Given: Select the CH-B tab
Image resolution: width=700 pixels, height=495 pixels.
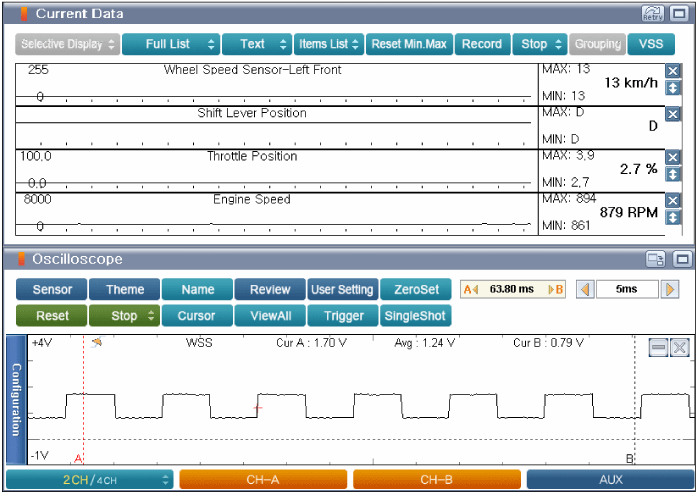Looking at the screenshot, I should 437,480.
